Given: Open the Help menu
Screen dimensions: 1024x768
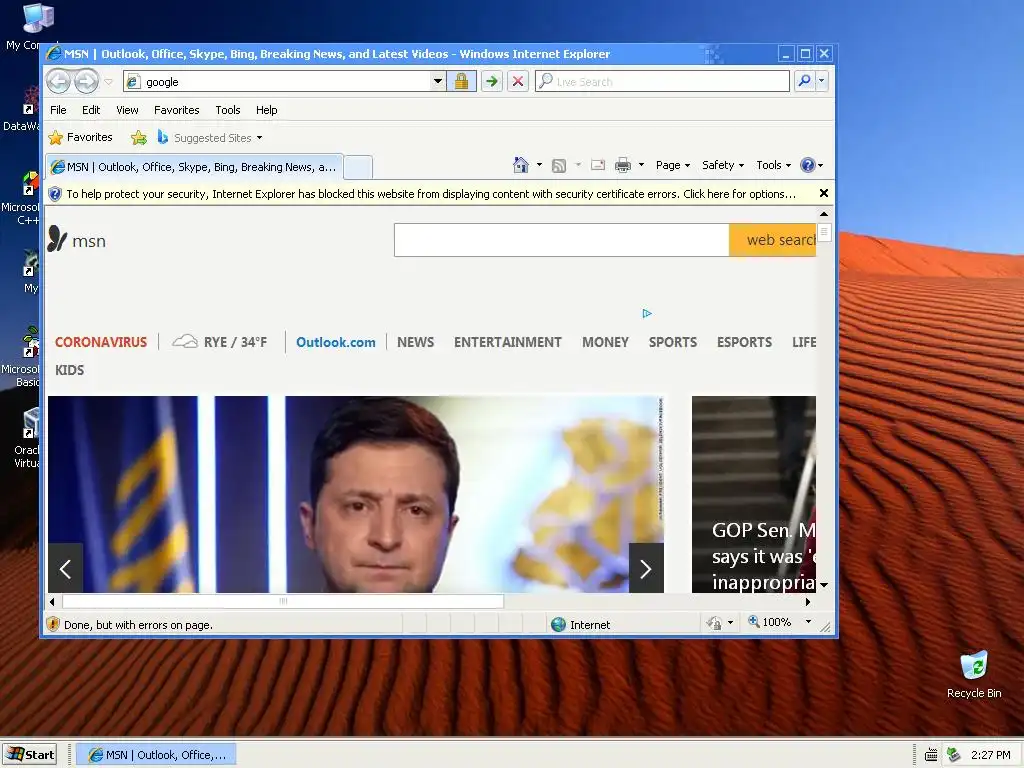Looking at the screenshot, I should [266, 110].
